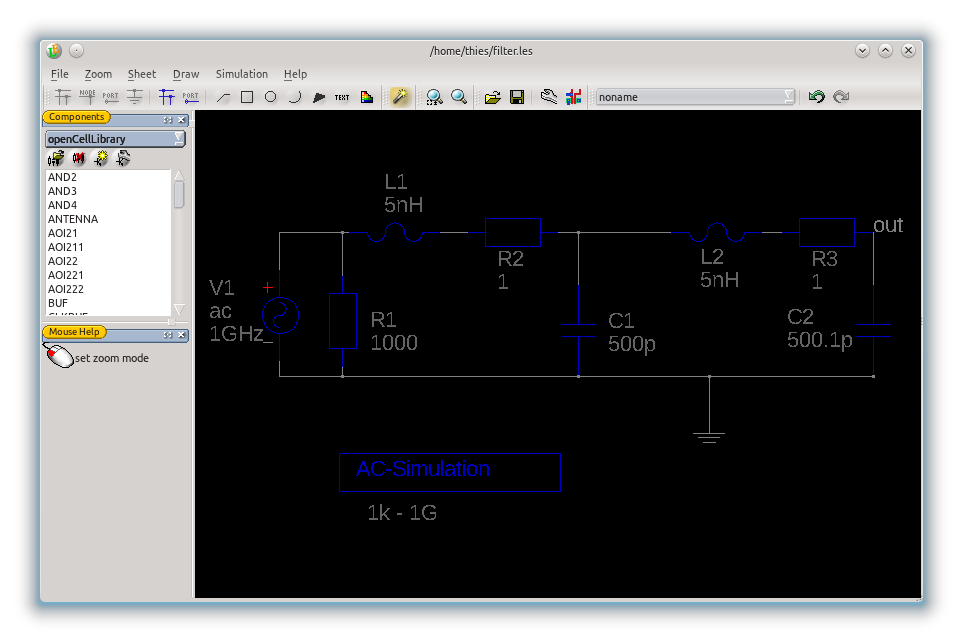This screenshot has height=642, width=963.
Task: Select AOI221 in component list
Action: (x=108, y=275)
